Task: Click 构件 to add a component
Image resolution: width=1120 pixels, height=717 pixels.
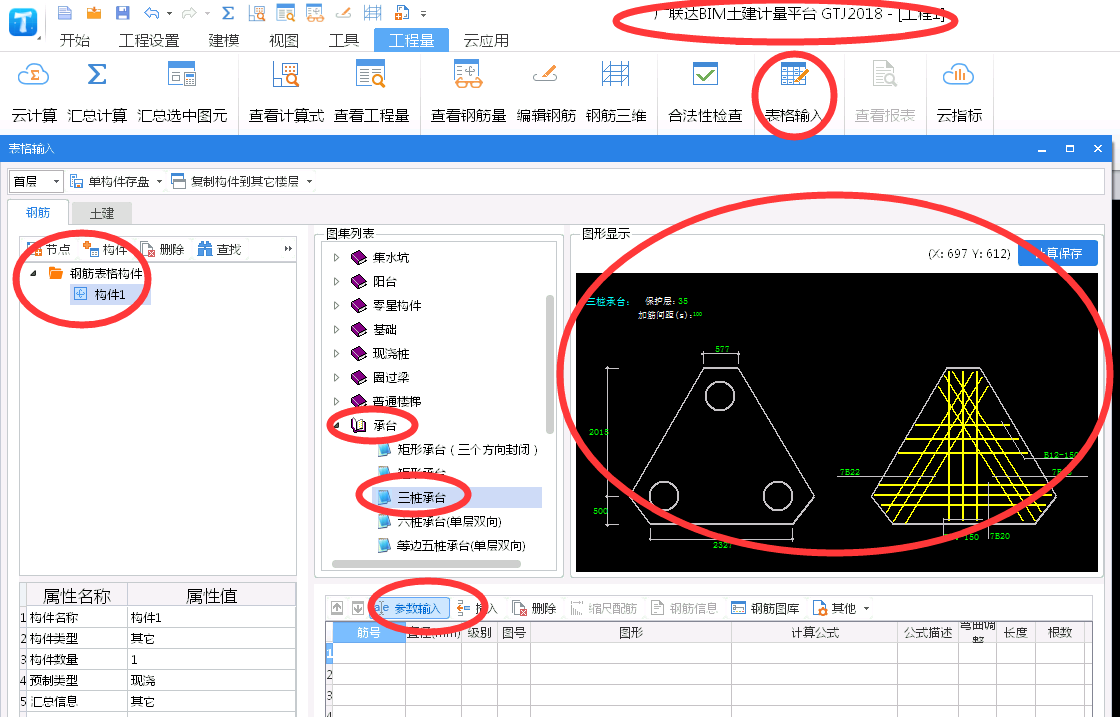Action: tap(105, 249)
